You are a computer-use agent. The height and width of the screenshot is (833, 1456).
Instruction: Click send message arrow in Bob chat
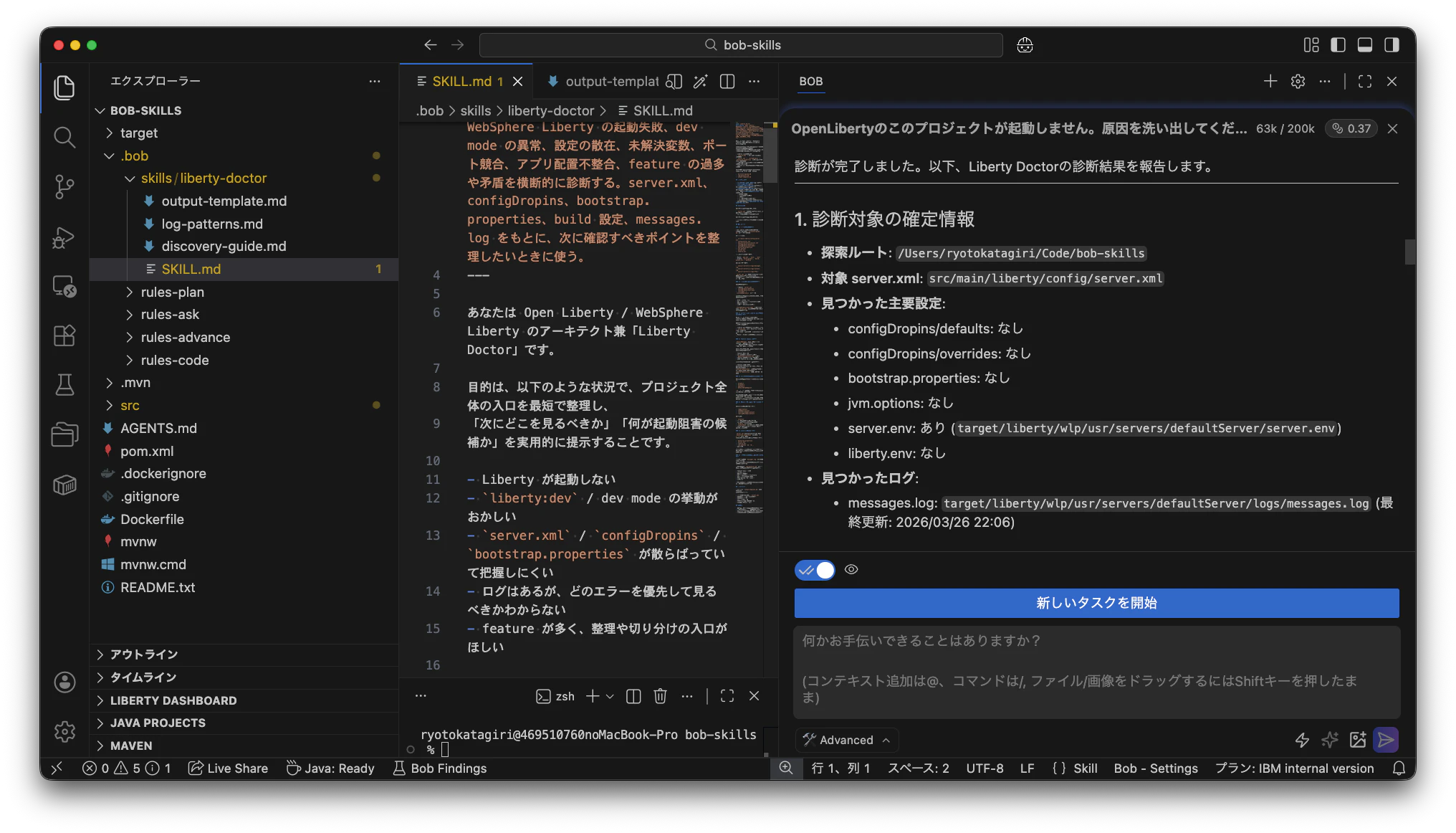pos(1386,740)
